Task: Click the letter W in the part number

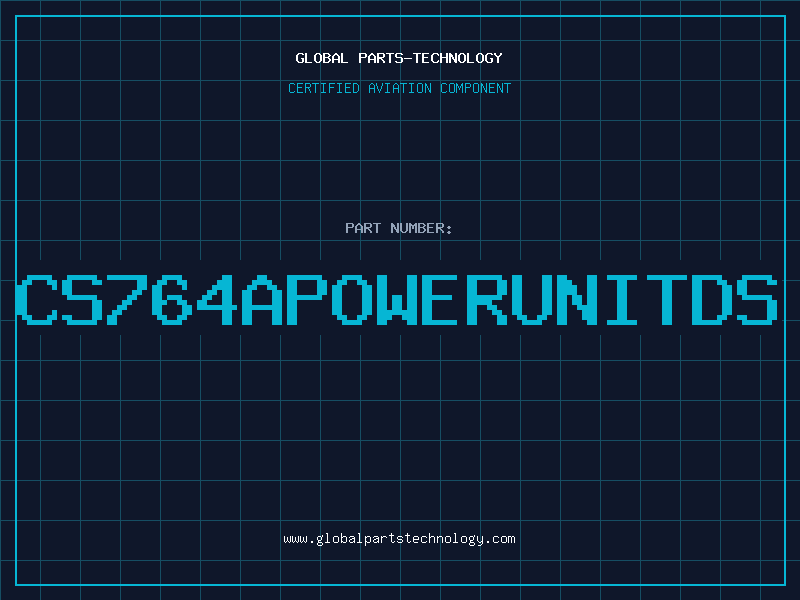Action: pos(399,299)
